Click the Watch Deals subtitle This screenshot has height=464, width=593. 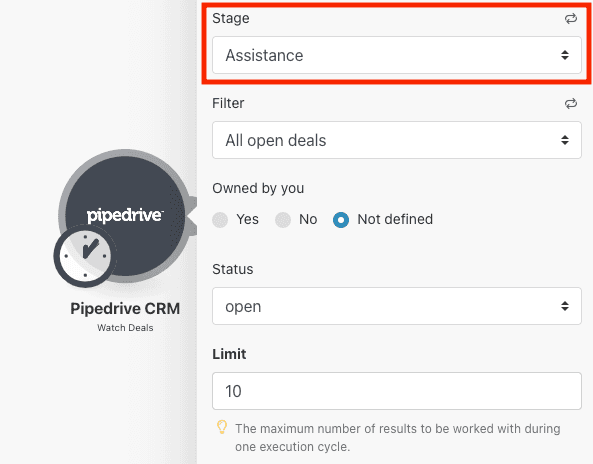[x=125, y=328]
